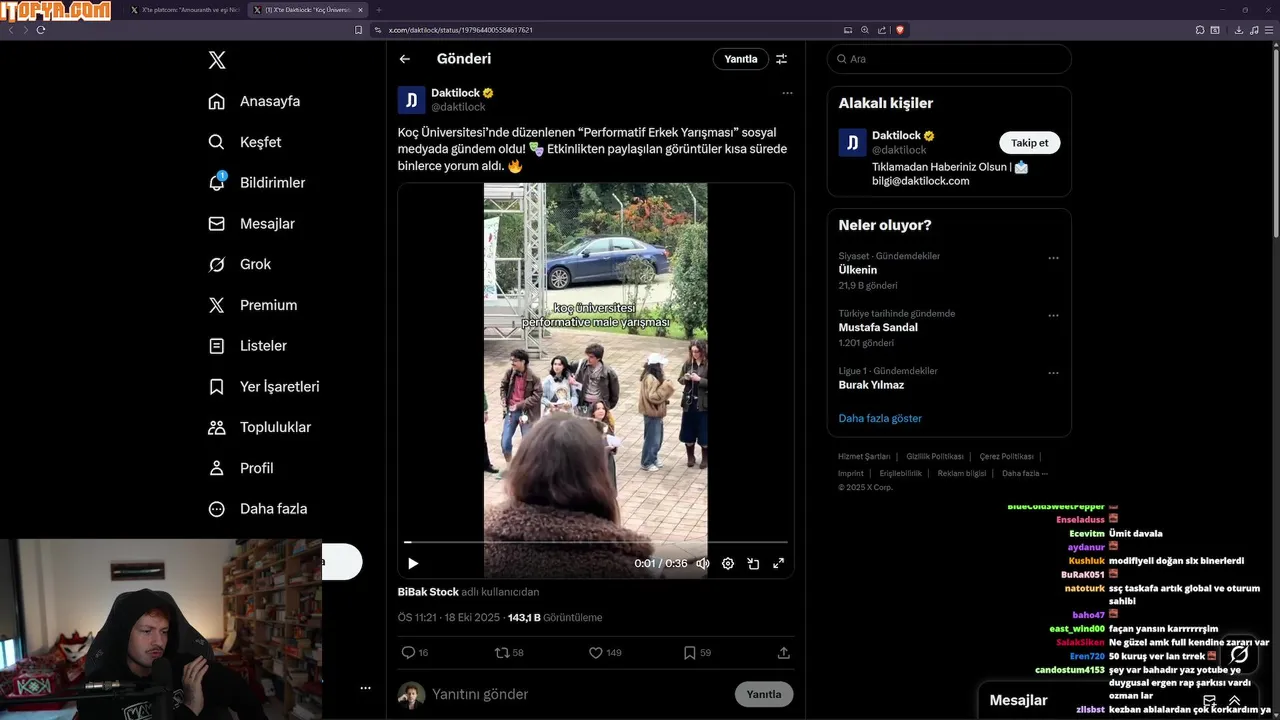
Task: Open browser downloads icon
Action: point(1239,30)
